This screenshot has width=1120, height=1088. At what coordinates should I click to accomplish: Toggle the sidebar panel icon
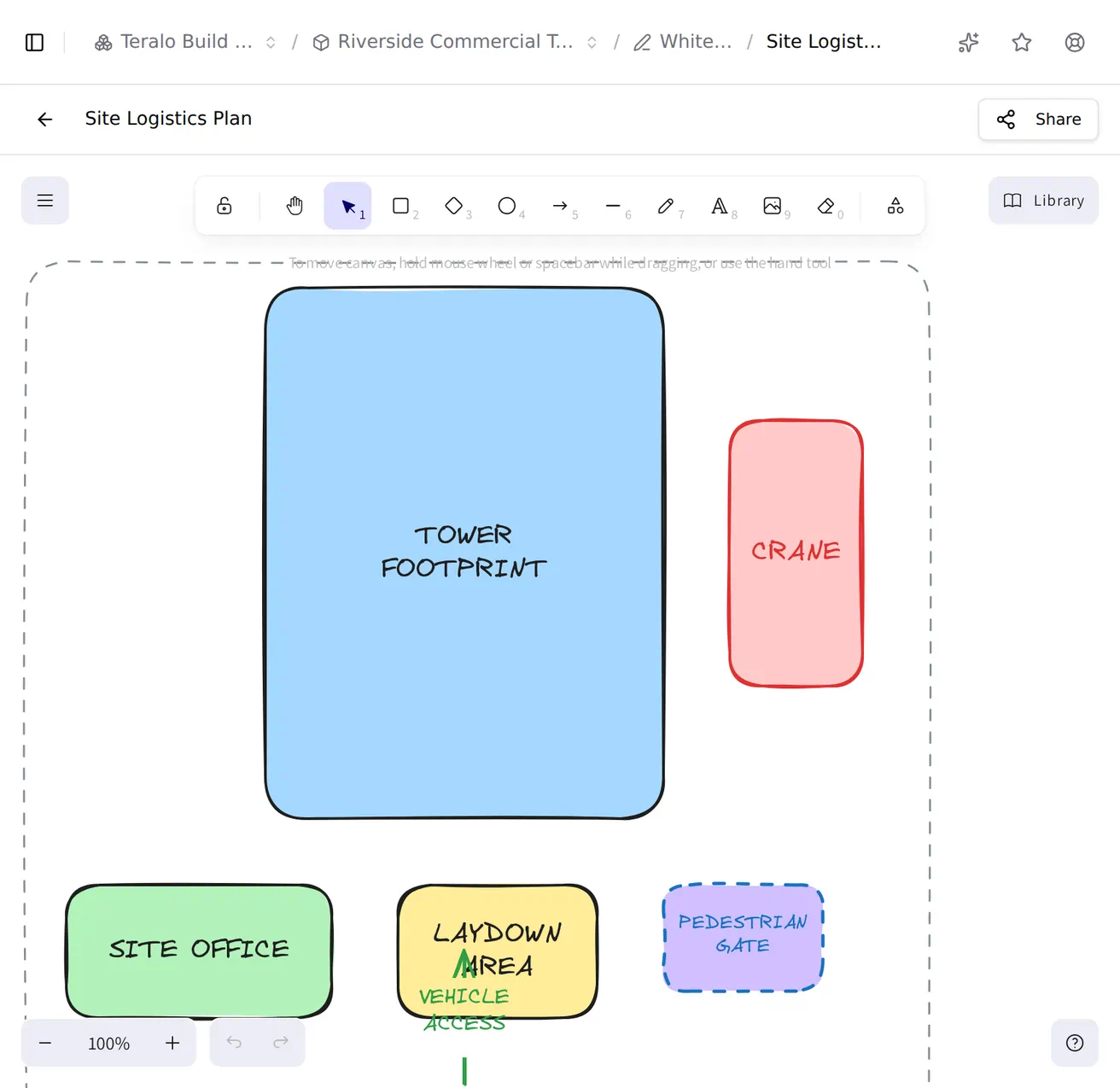coord(35,43)
